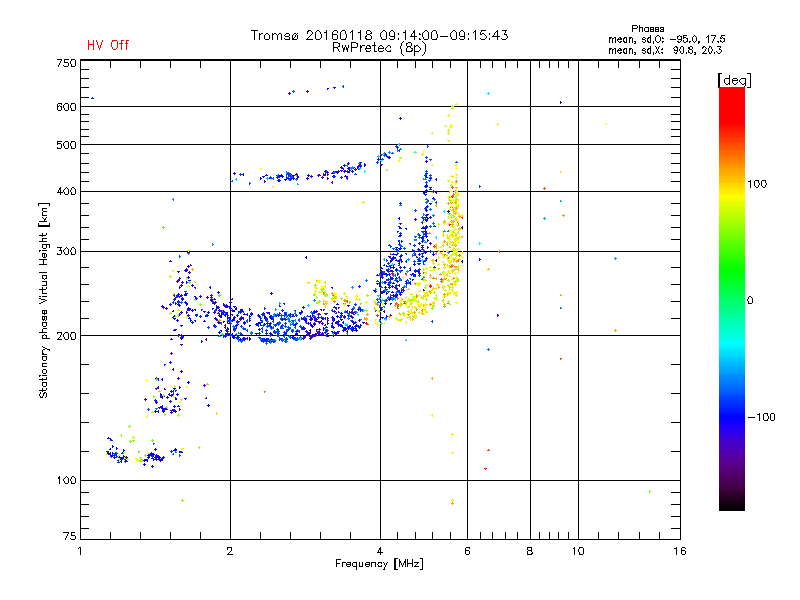The width and height of the screenshot is (800, 600).
Task: Click the red HV Off label
Action: (108, 45)
